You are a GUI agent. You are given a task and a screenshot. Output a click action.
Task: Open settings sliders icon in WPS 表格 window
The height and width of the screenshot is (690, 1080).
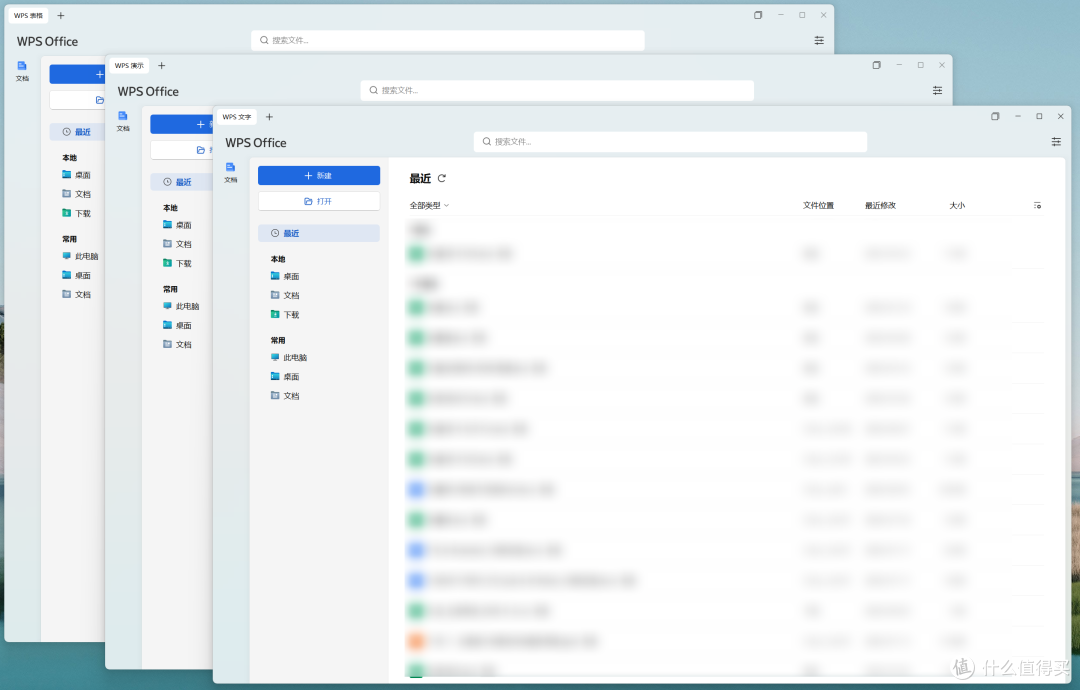click(x=819, y=41)
